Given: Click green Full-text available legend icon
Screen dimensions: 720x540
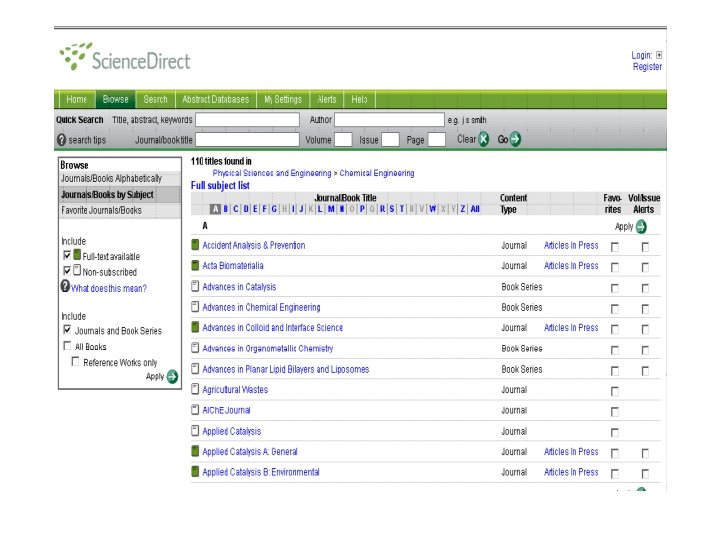Looking at the screenshot, I should click(77, 254).
